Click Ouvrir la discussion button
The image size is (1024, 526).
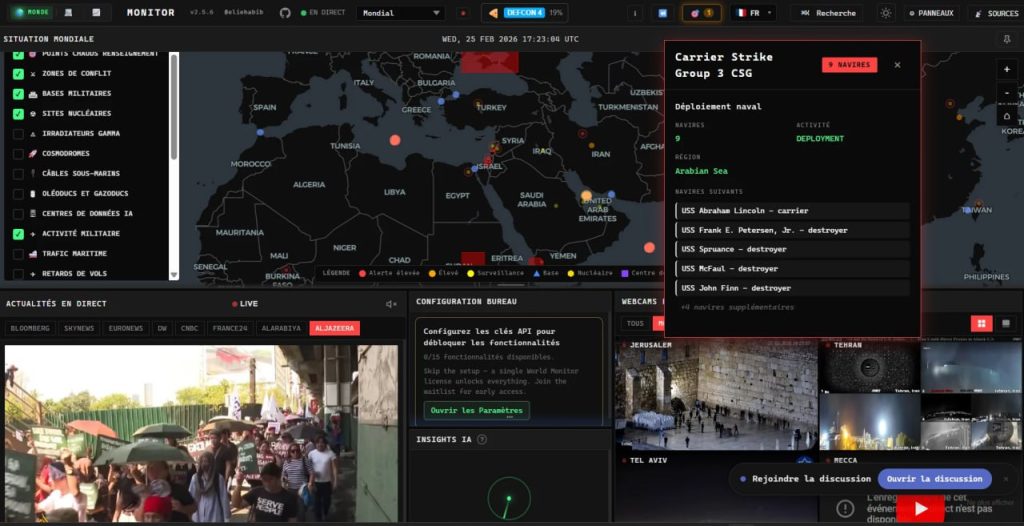point(934,479)
